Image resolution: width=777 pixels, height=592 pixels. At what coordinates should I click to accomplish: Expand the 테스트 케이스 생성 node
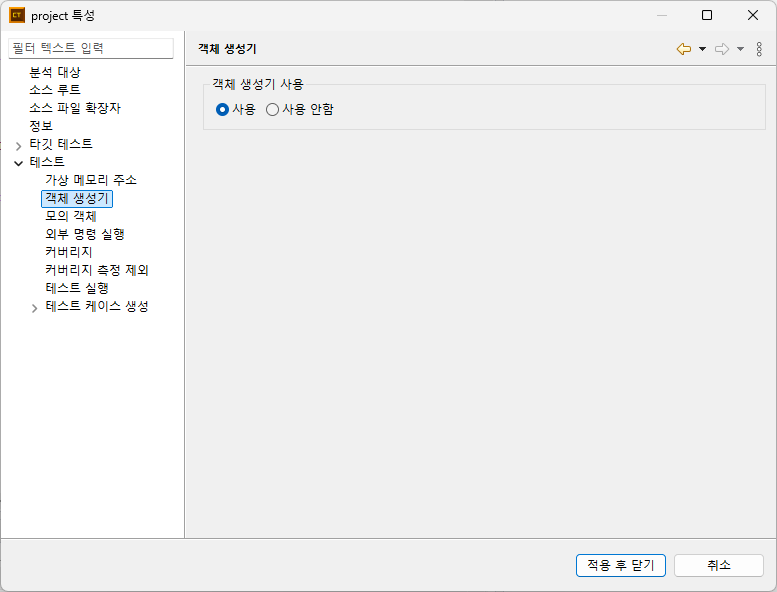34,308
